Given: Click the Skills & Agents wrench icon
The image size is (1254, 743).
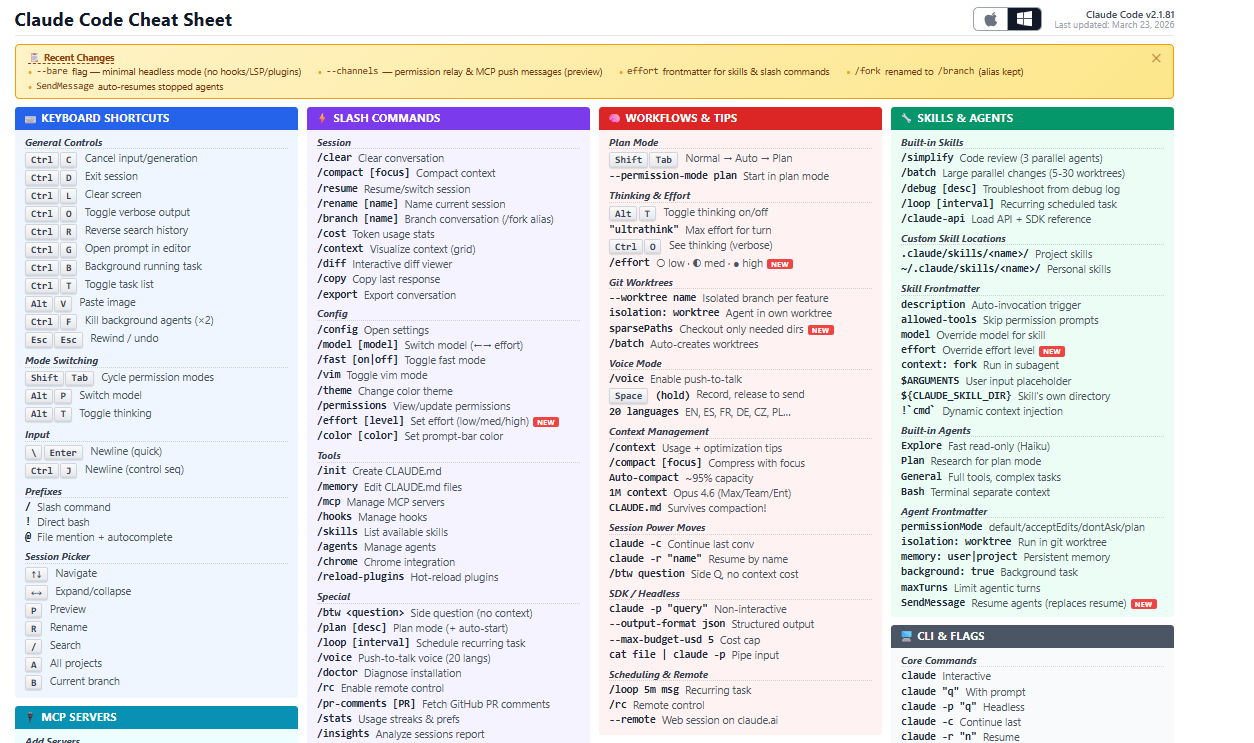Looking at the screenshot, I should (x=906, y=118).
